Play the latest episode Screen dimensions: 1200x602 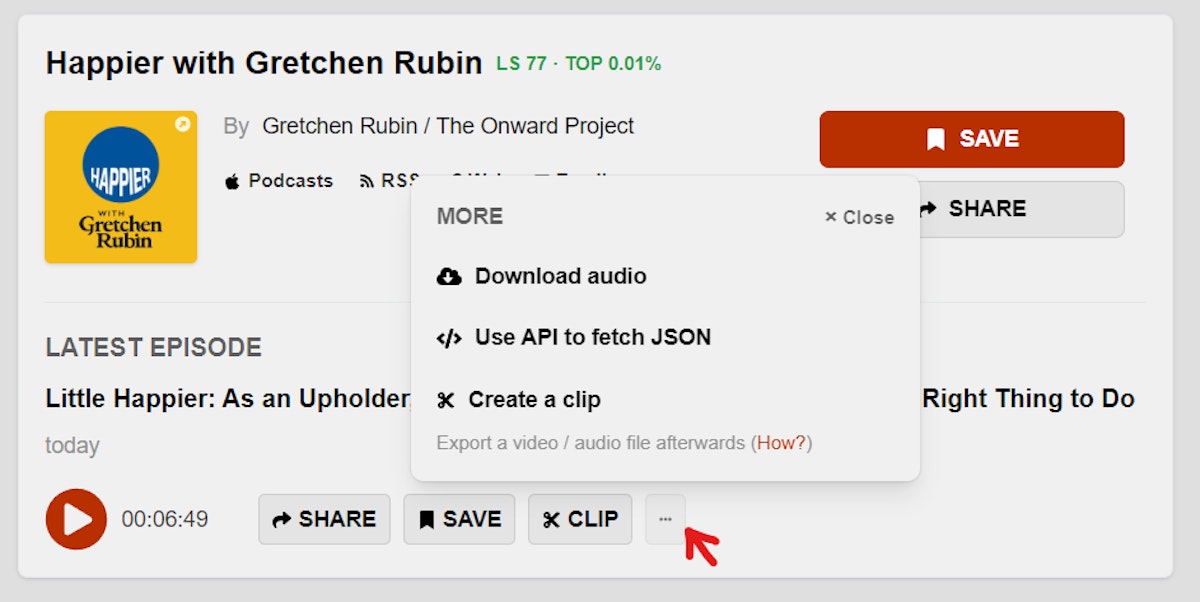76,519
